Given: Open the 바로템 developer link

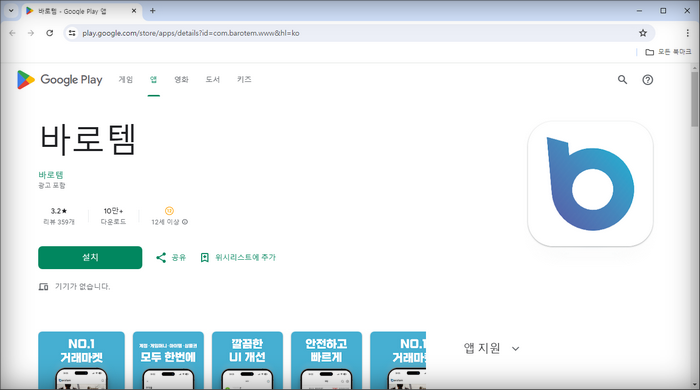Looking at the screenshot, I should 51,175.
